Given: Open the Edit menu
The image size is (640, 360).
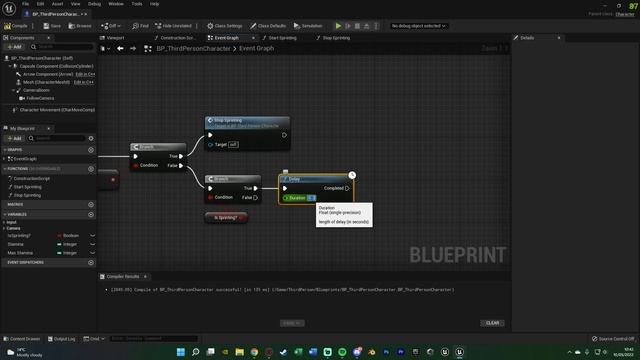Looking at the screenshot, I should point(40,4).
